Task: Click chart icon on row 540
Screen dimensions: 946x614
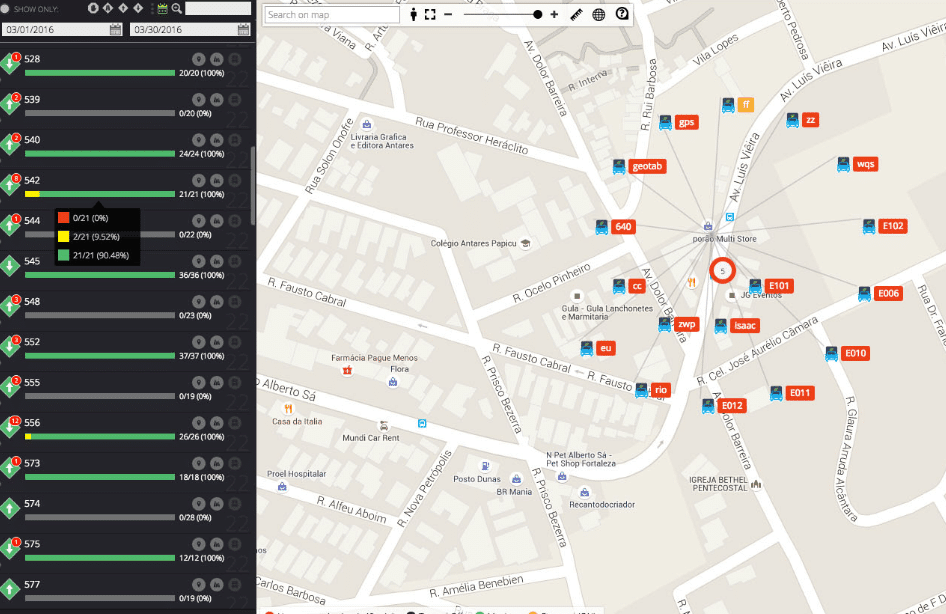Action: (x=217, y=140)
